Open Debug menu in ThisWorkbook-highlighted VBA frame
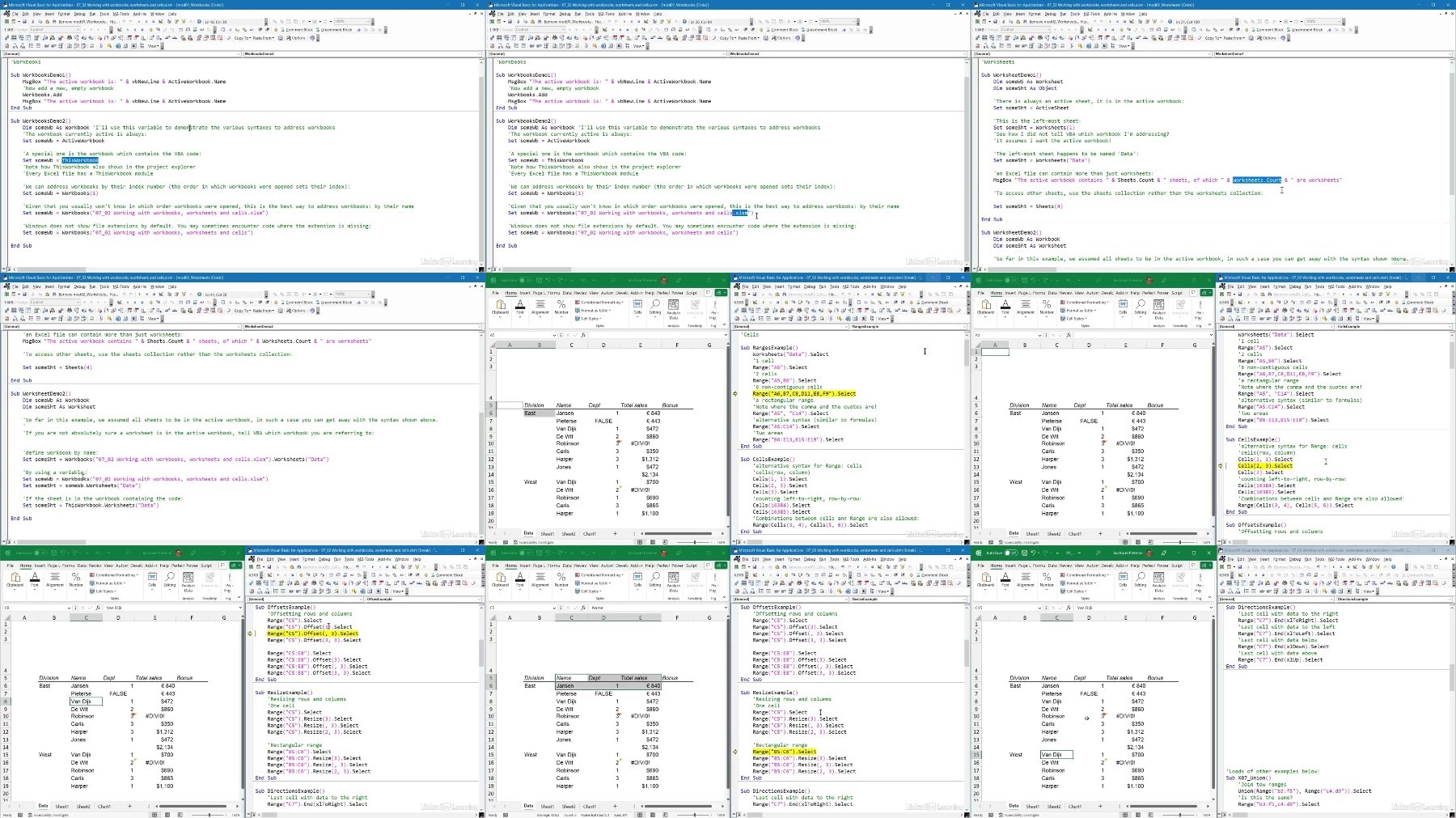This screenshot has width=1456, height=818. click(79, 14)
